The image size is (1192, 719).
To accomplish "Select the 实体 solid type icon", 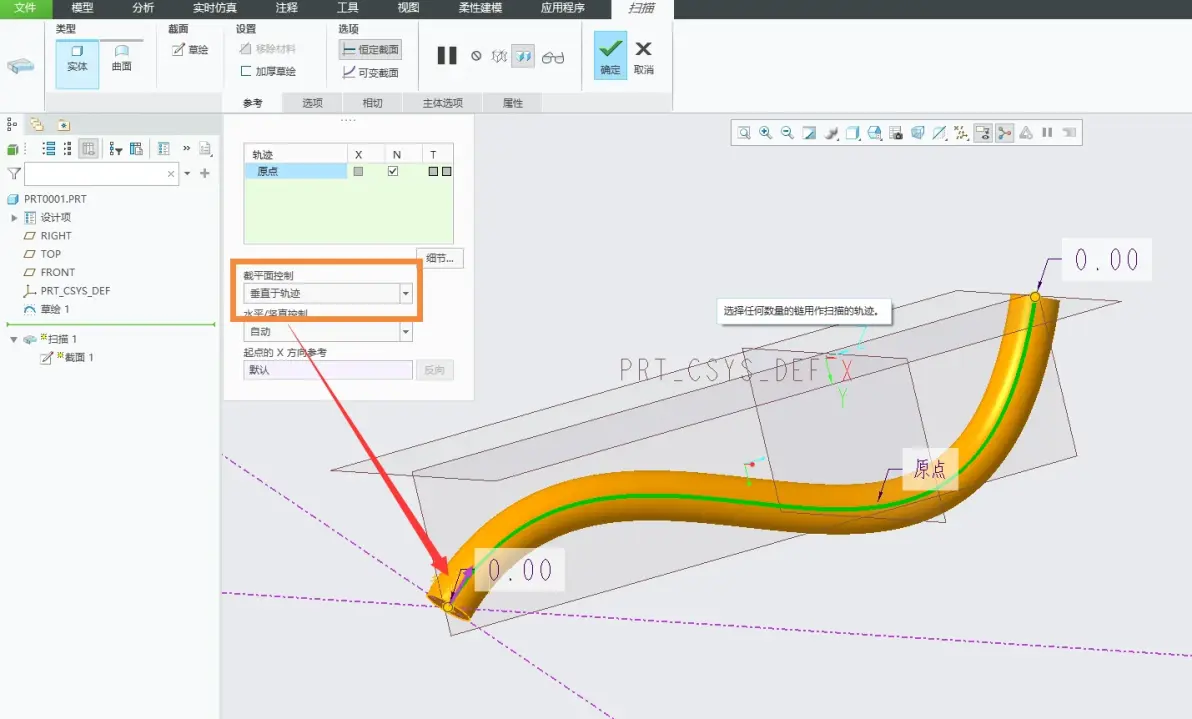I will tap(77, 59).
